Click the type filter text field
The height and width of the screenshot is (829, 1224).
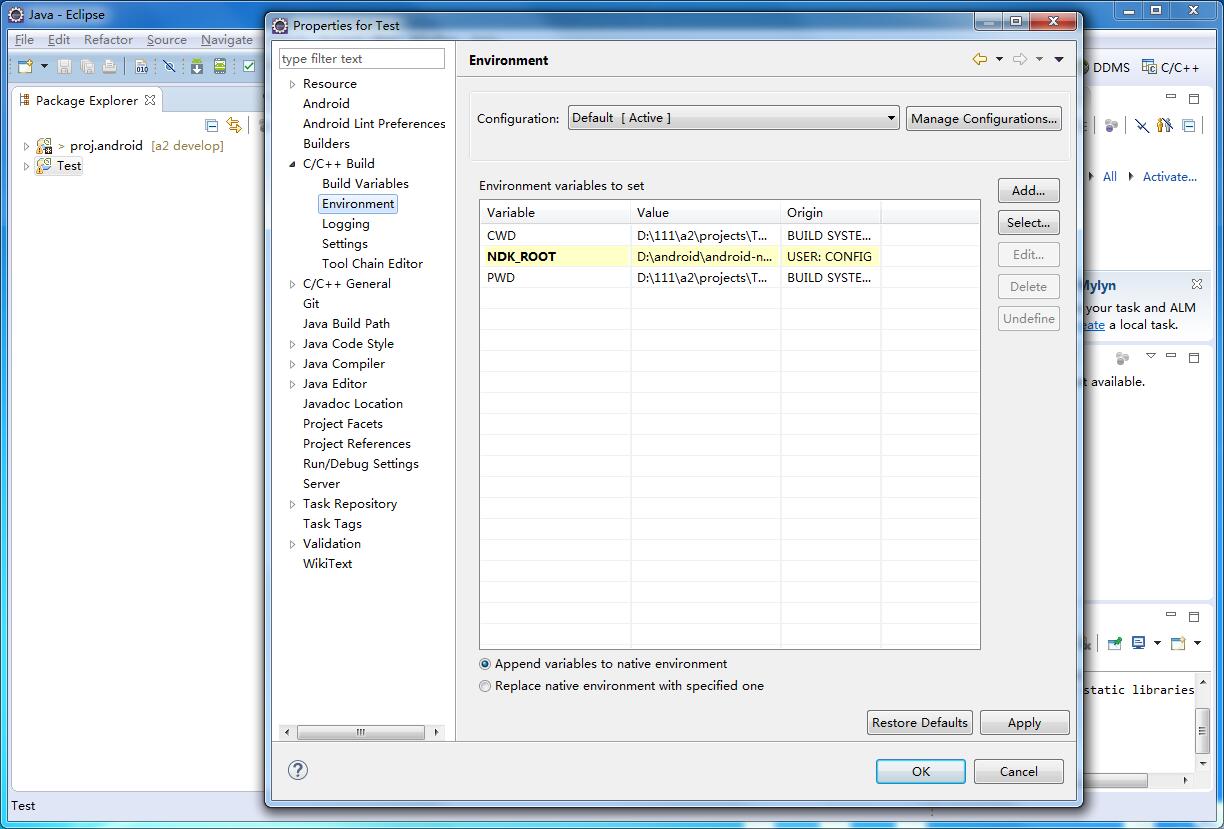[361, 59]
